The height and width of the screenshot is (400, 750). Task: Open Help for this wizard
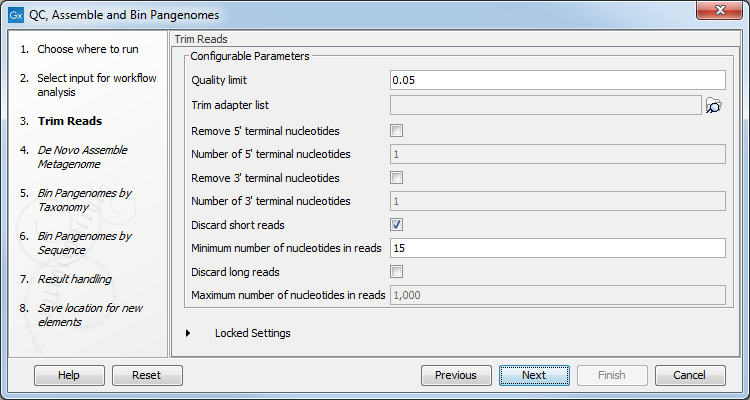tap(69, 375)
